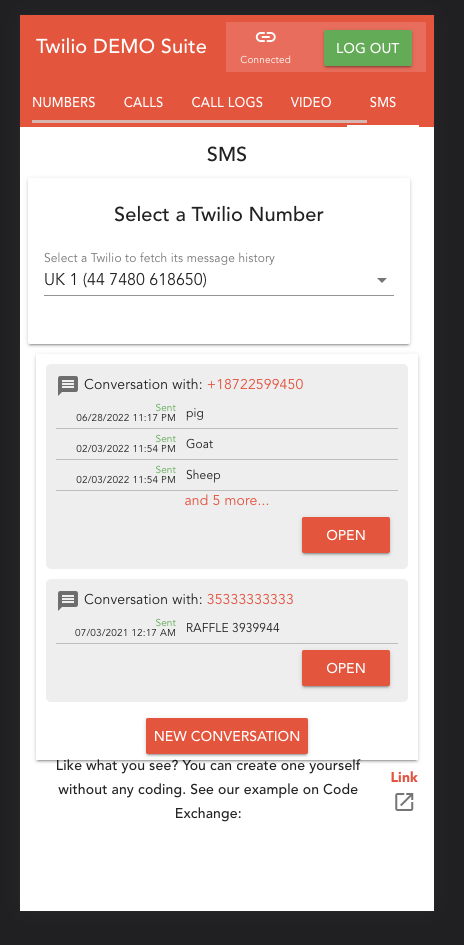The width and height of the screenshot is (464, 945).
Task: Click the 35333333333 phone number
Action: point(251,599)
